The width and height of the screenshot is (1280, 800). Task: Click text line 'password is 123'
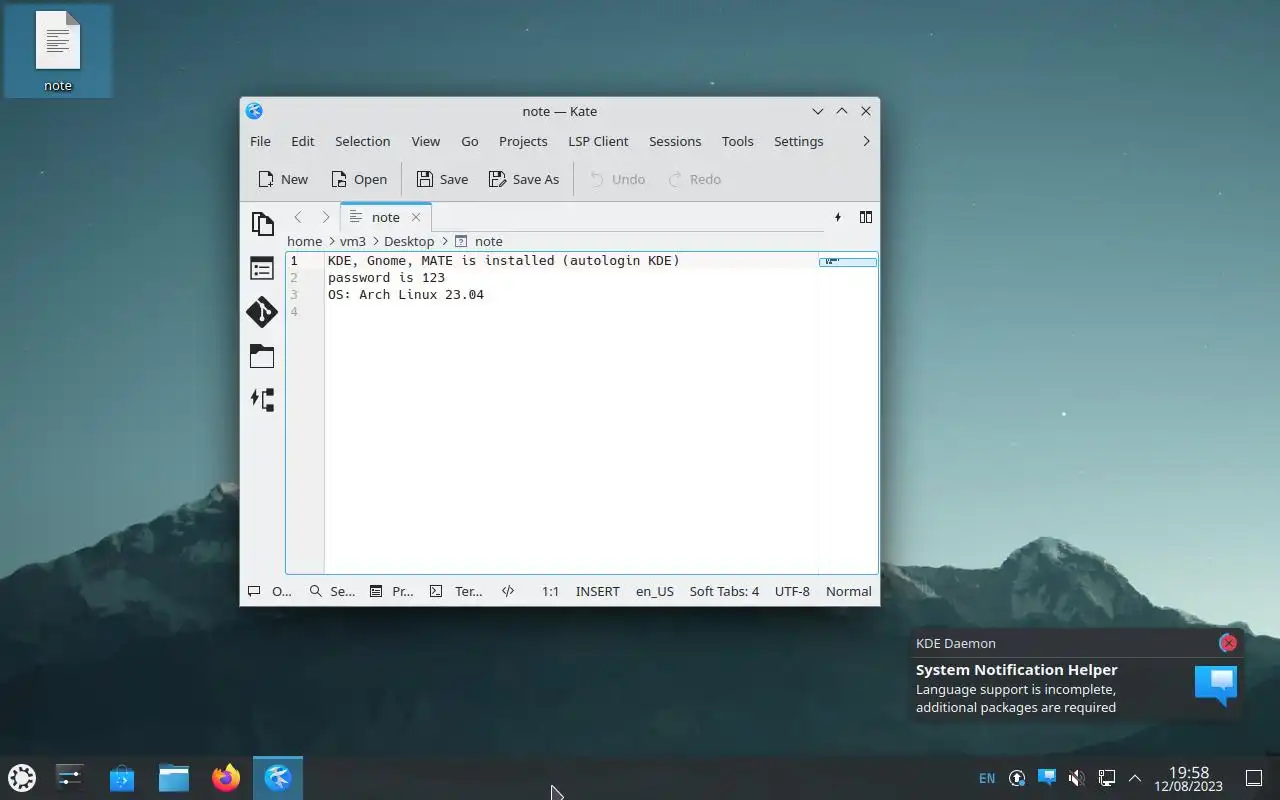coord(386,277)
